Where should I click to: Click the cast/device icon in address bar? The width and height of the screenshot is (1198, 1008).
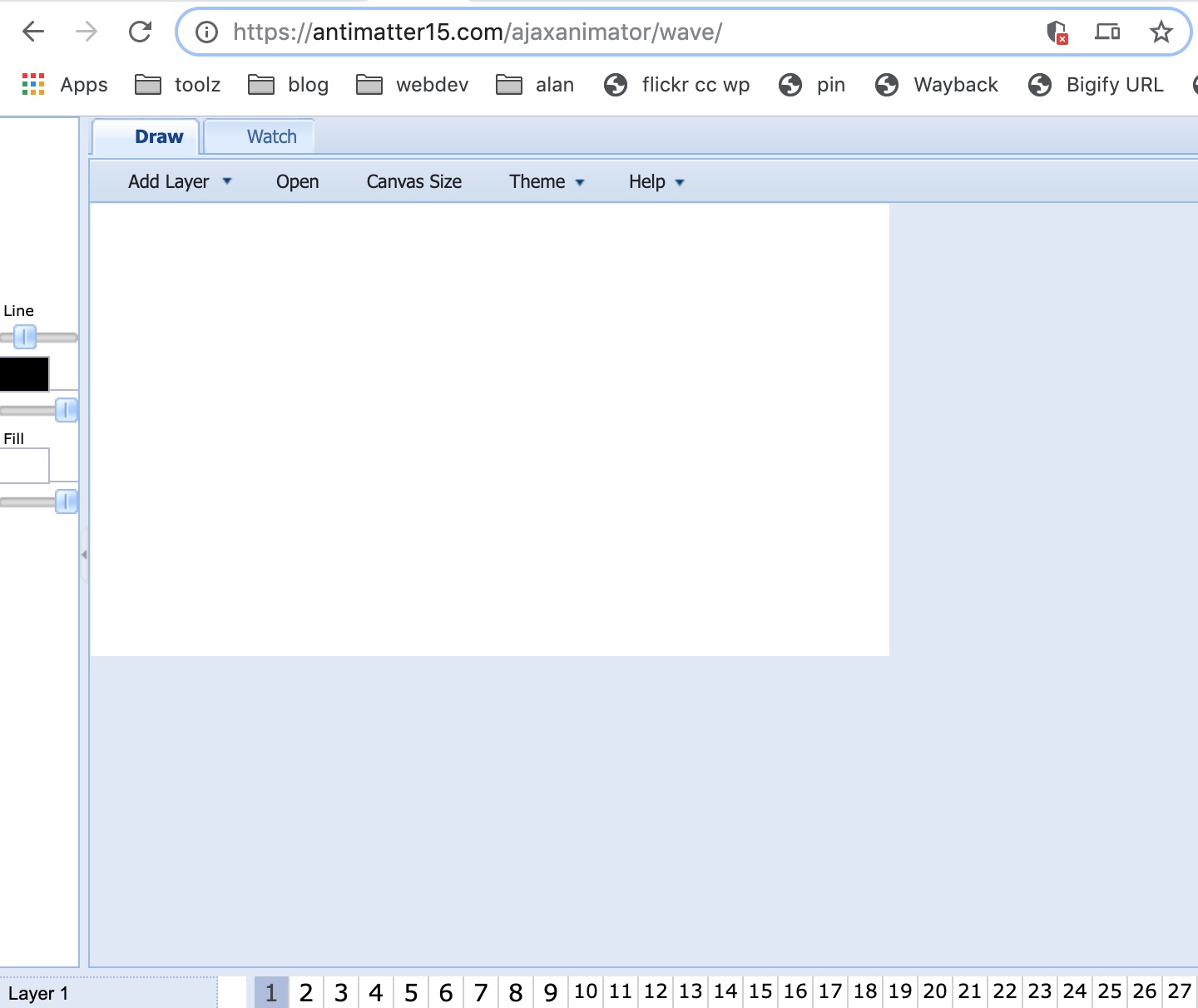[x=1106, y=32]
